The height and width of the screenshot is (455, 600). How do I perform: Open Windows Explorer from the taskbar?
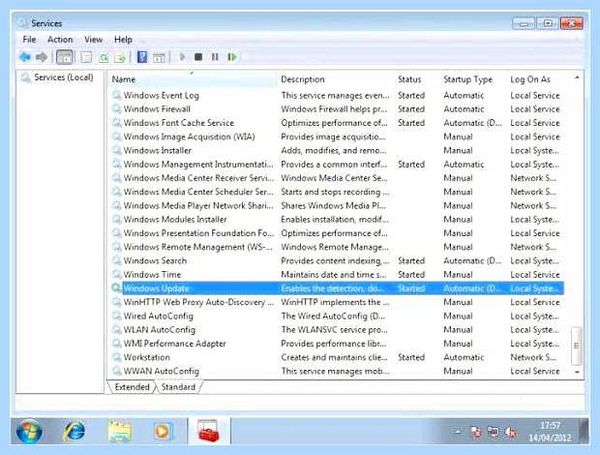tap(119, 432)
